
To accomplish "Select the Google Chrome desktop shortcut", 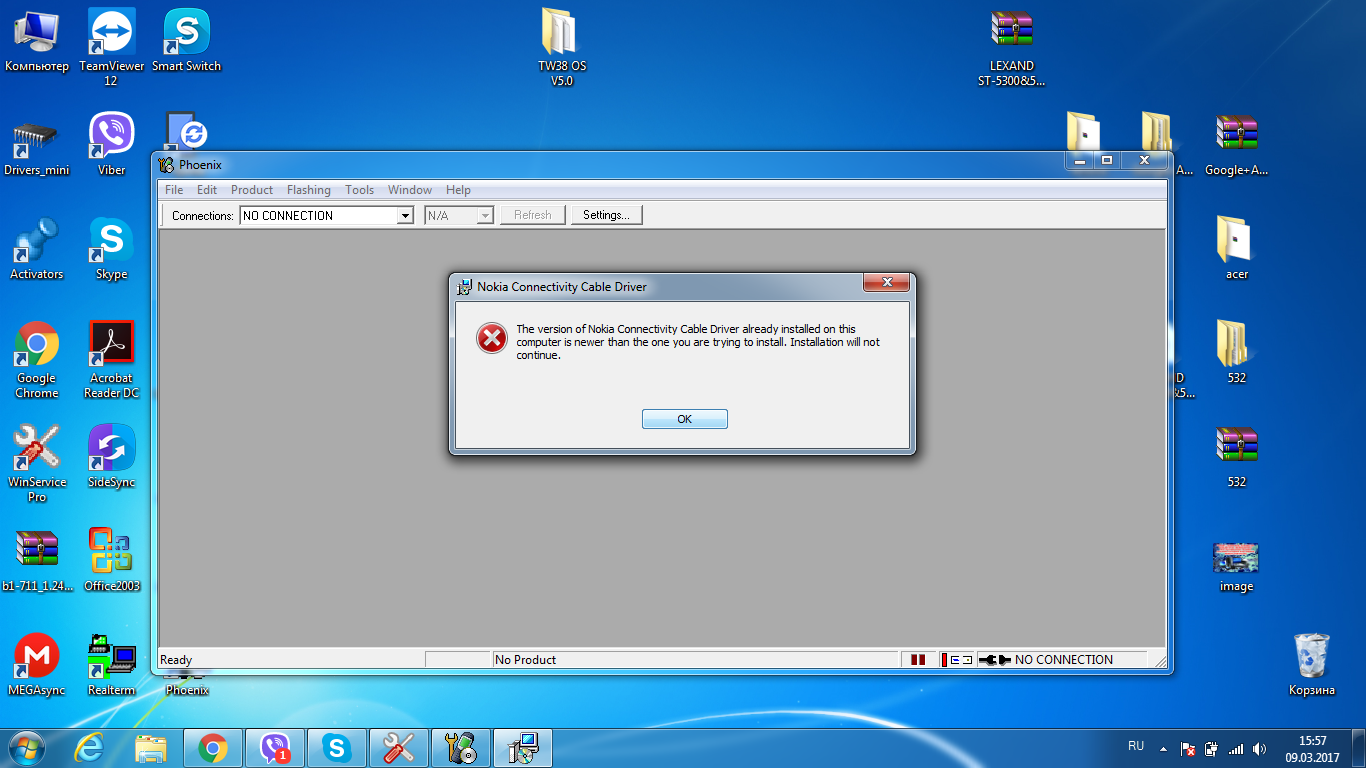I will point(37,360).
